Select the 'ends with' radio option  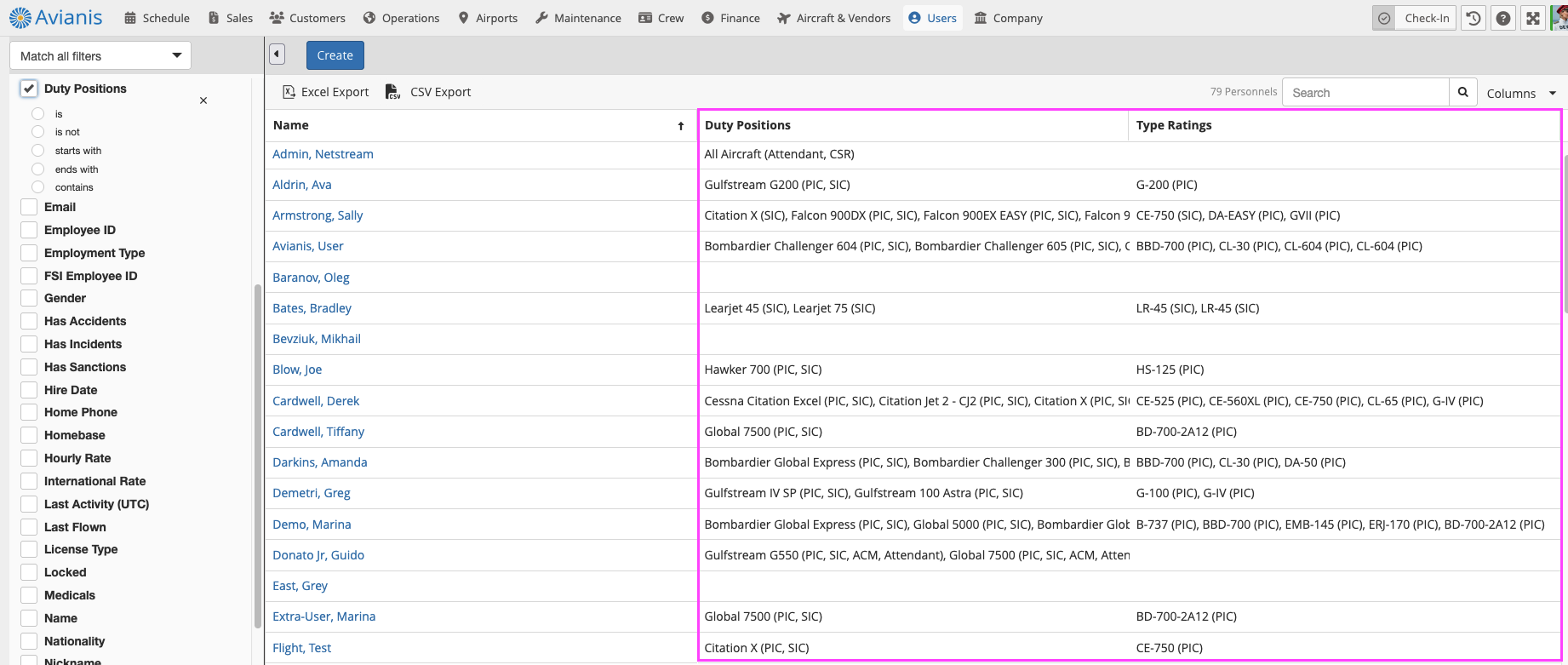coord(37,169)
